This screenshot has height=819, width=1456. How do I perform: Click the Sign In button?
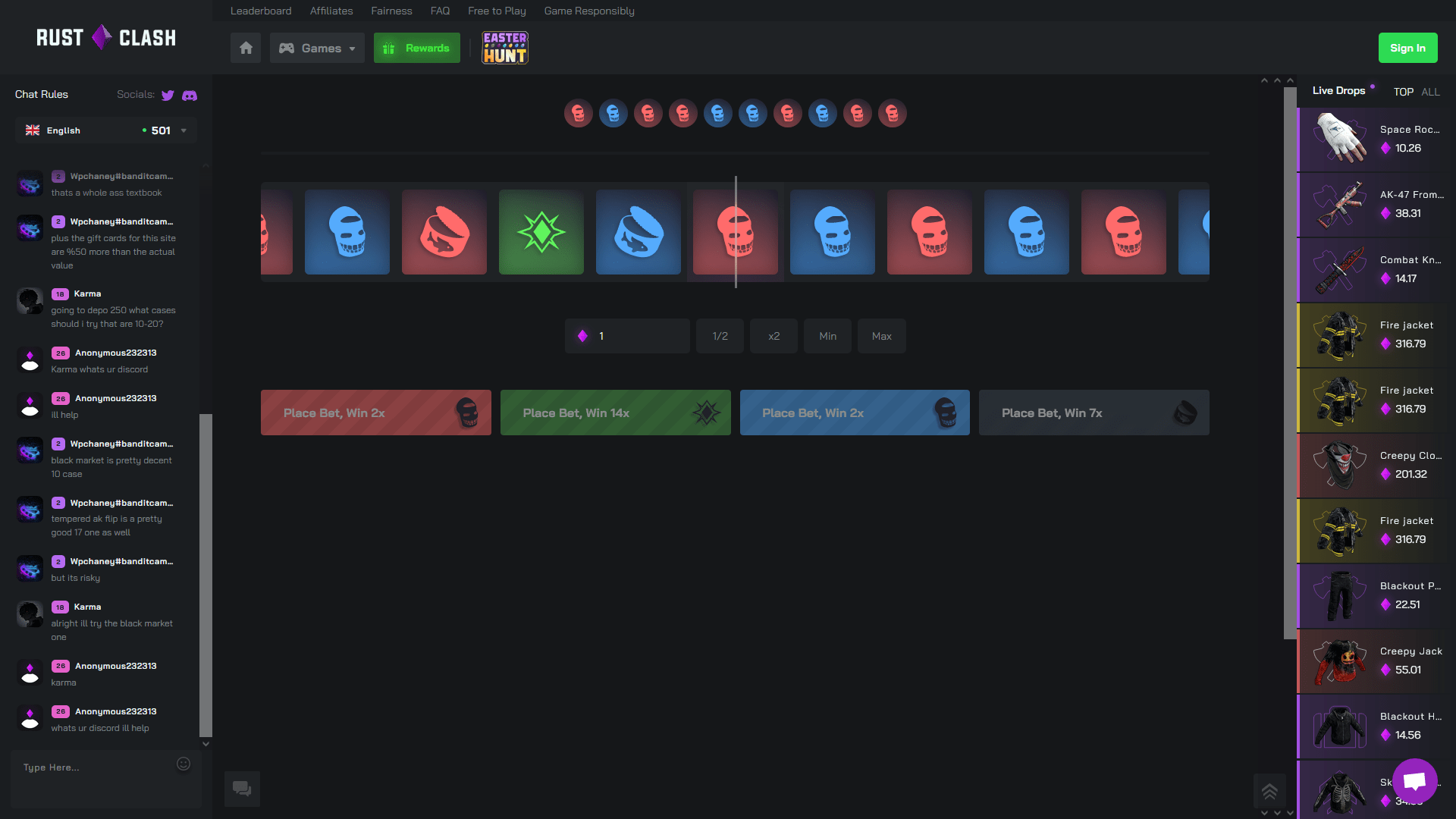1407,47
